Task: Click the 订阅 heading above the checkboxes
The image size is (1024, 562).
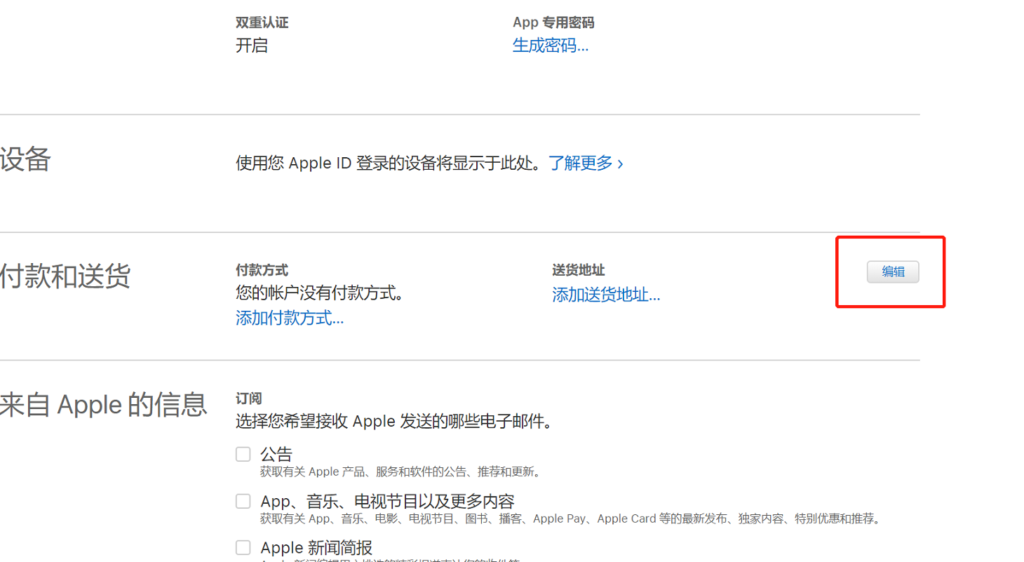Action: click(248, 398)
